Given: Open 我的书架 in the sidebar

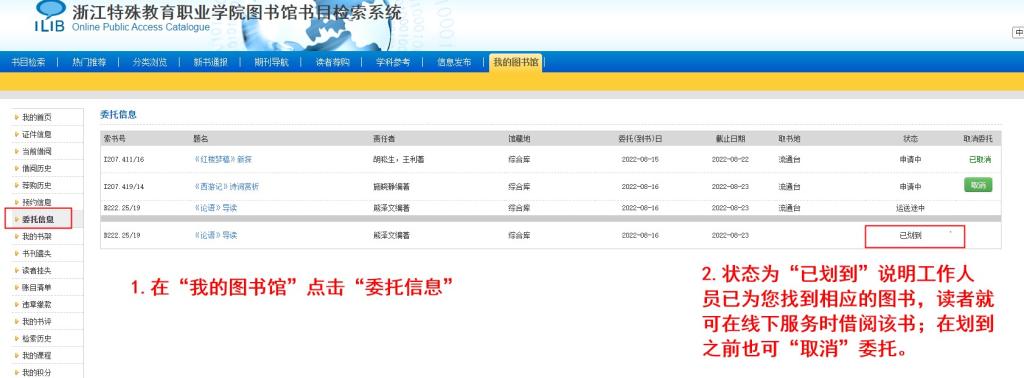Looking at the screenshot, I should 37,236.
